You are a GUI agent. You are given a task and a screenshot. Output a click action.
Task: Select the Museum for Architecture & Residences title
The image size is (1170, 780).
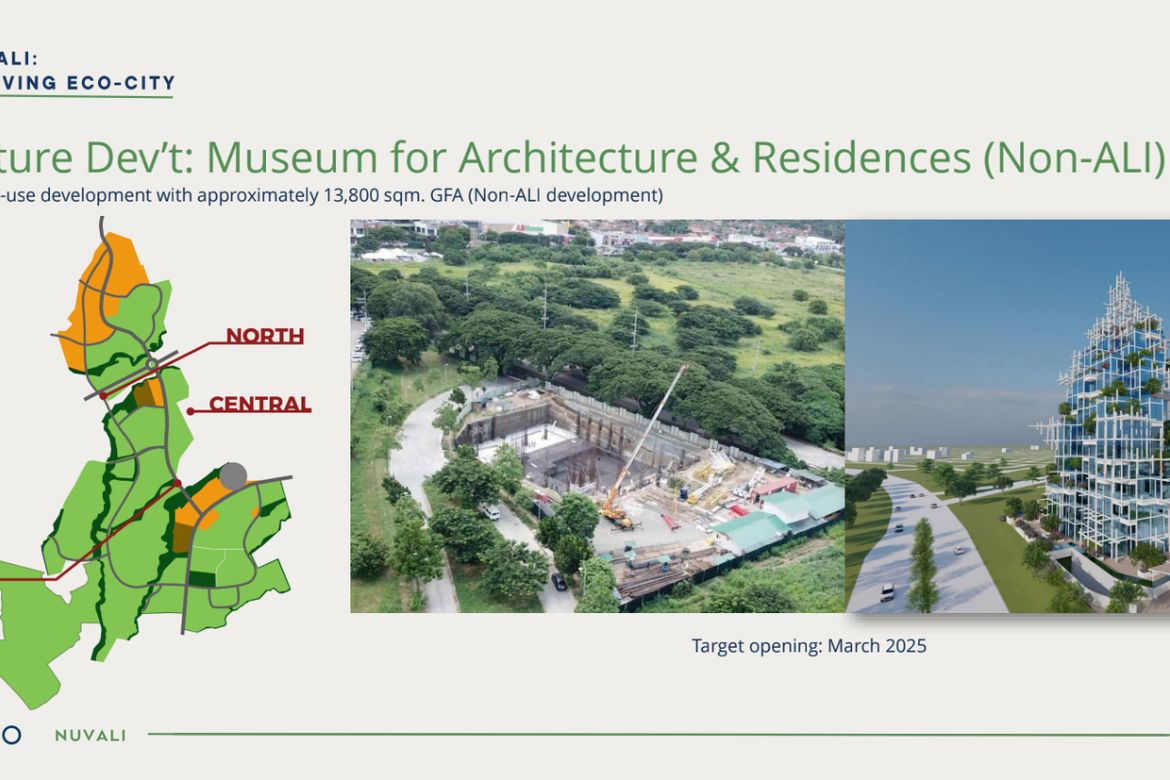click(684, 157)
